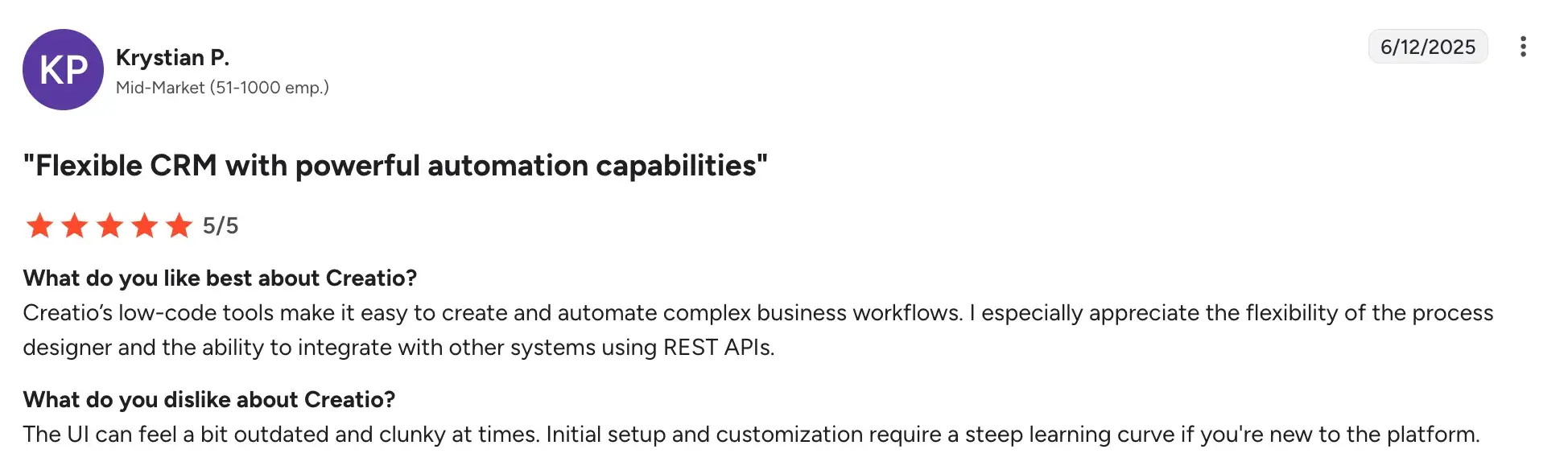The width and height of the screenshot is (1568, 470).
Task: Click the employee count text (51-1000 emp.)
Action: coord(270,87)
